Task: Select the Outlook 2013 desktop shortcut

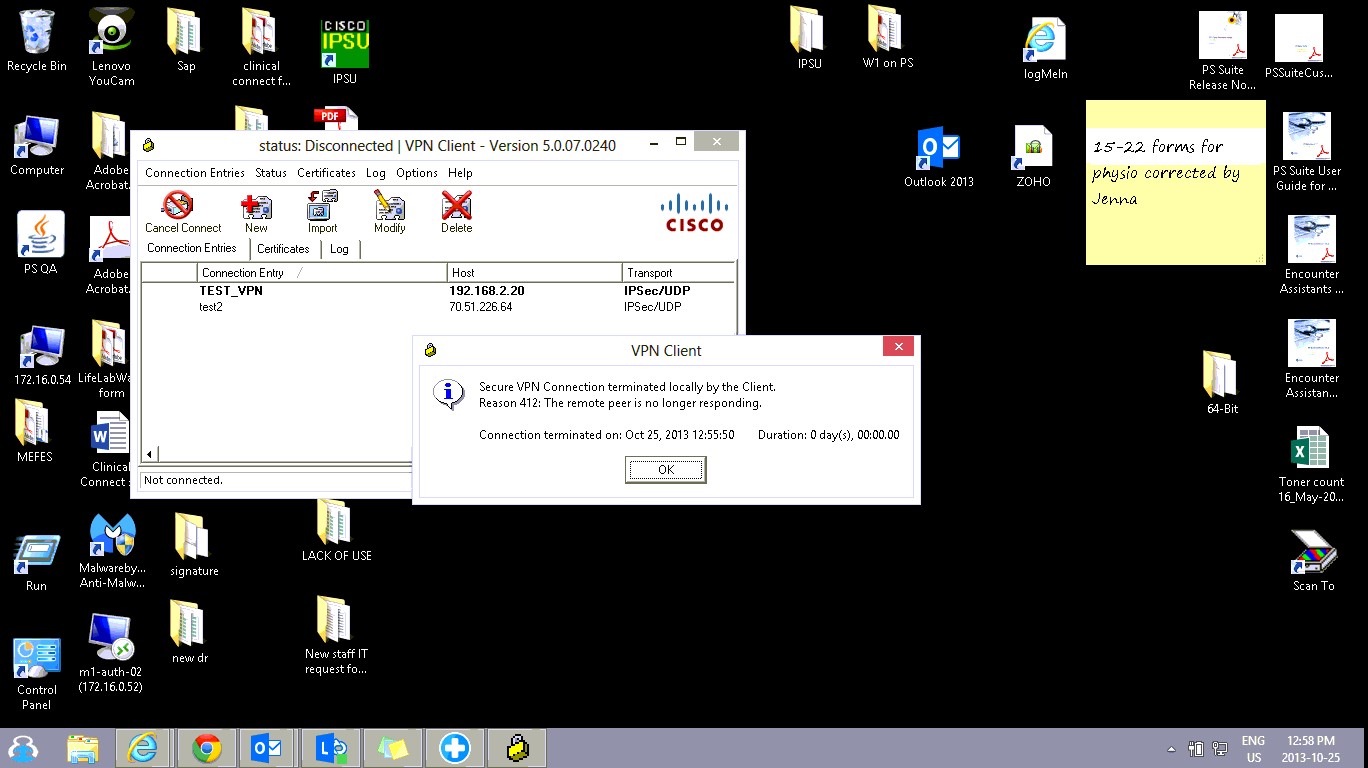Action: 939,157
